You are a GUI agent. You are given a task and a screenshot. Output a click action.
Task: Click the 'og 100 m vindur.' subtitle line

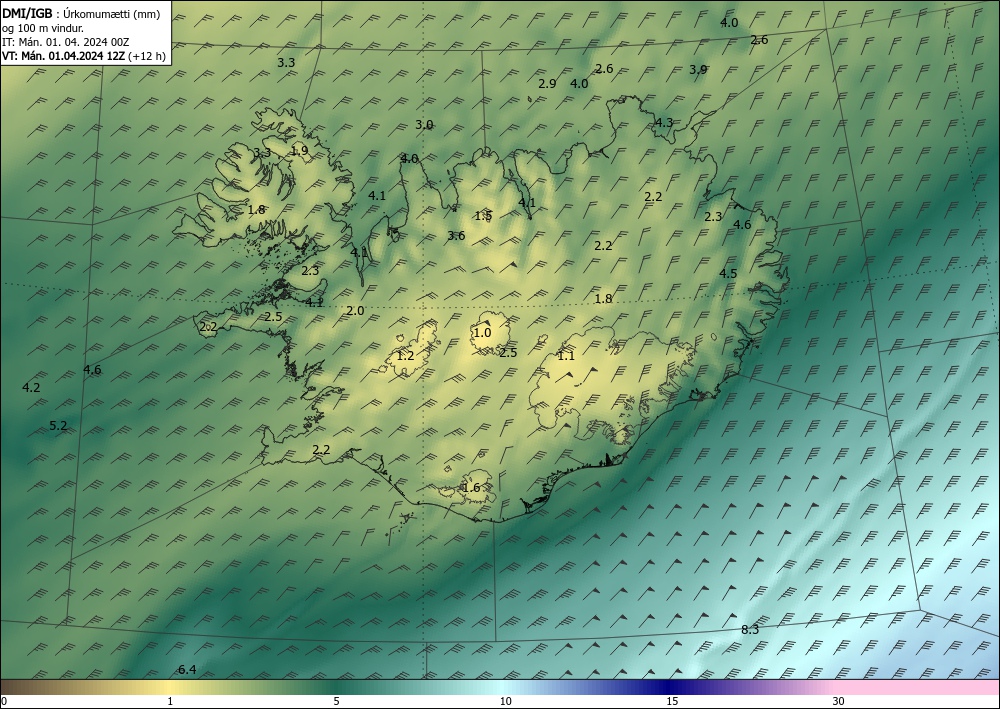pyautogui.click(x=43, y=28)
